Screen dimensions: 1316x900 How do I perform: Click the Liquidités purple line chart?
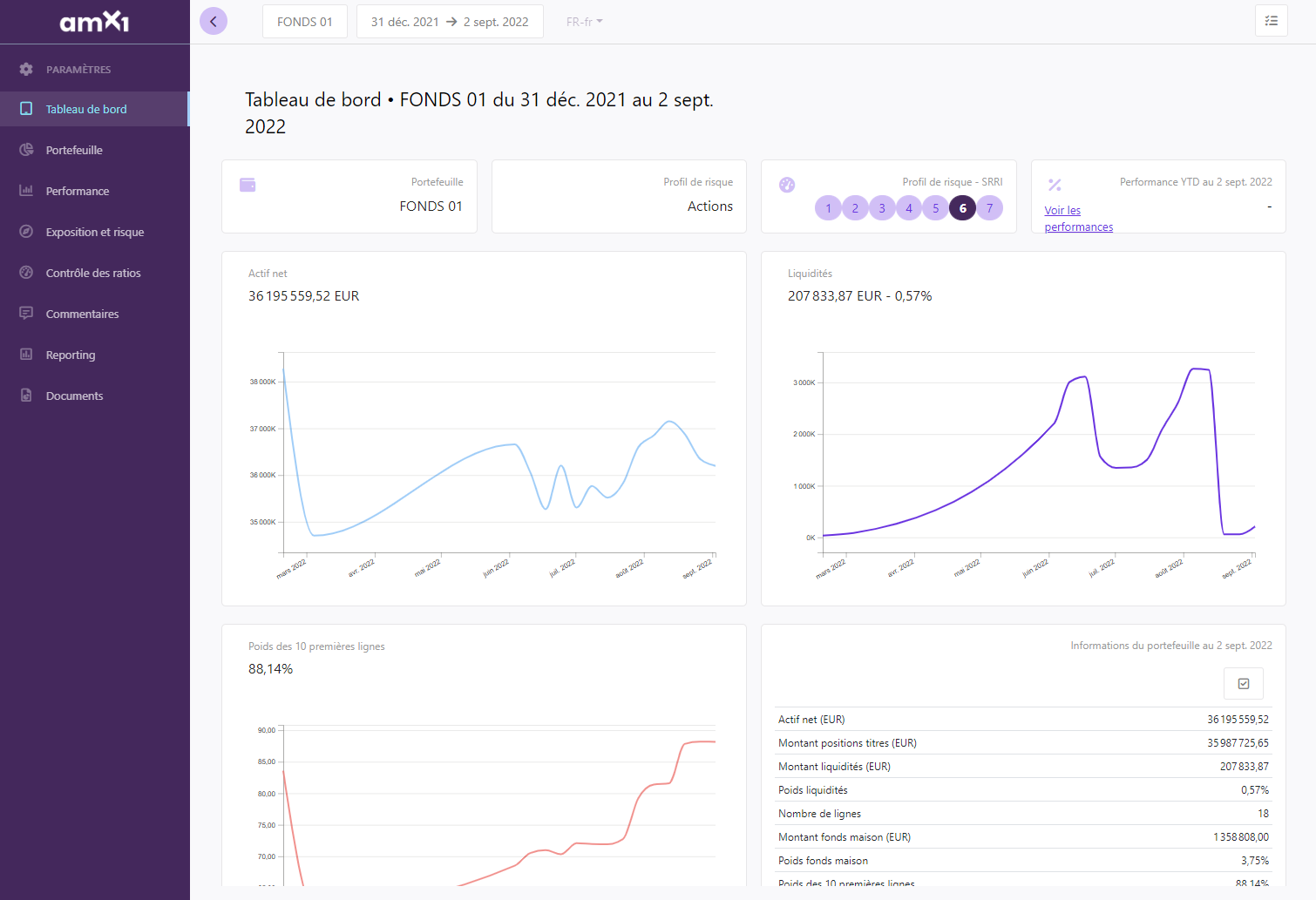click(1037, 453)
